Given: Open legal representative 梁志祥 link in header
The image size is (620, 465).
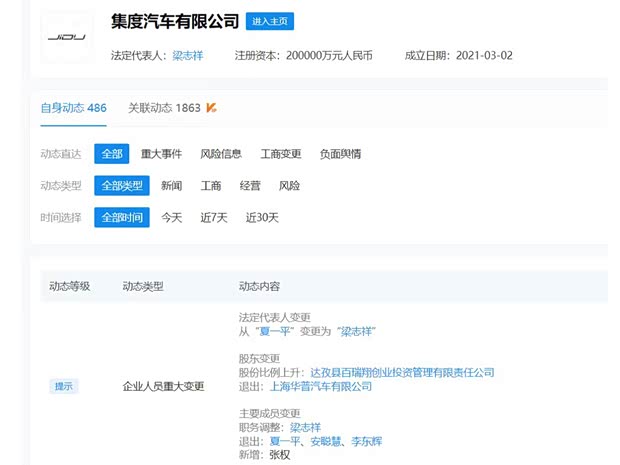Looking at the screenshot, I should 187,55.
